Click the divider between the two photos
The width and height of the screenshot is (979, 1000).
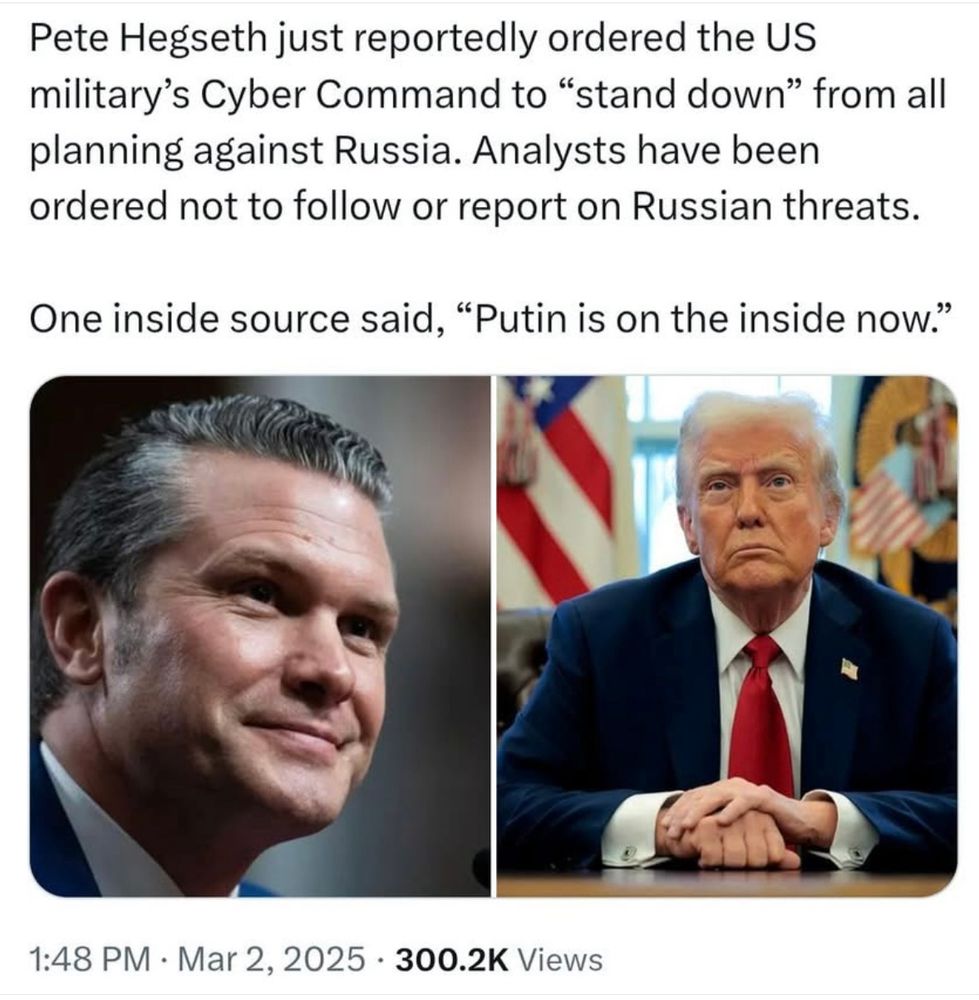[494, 636]
